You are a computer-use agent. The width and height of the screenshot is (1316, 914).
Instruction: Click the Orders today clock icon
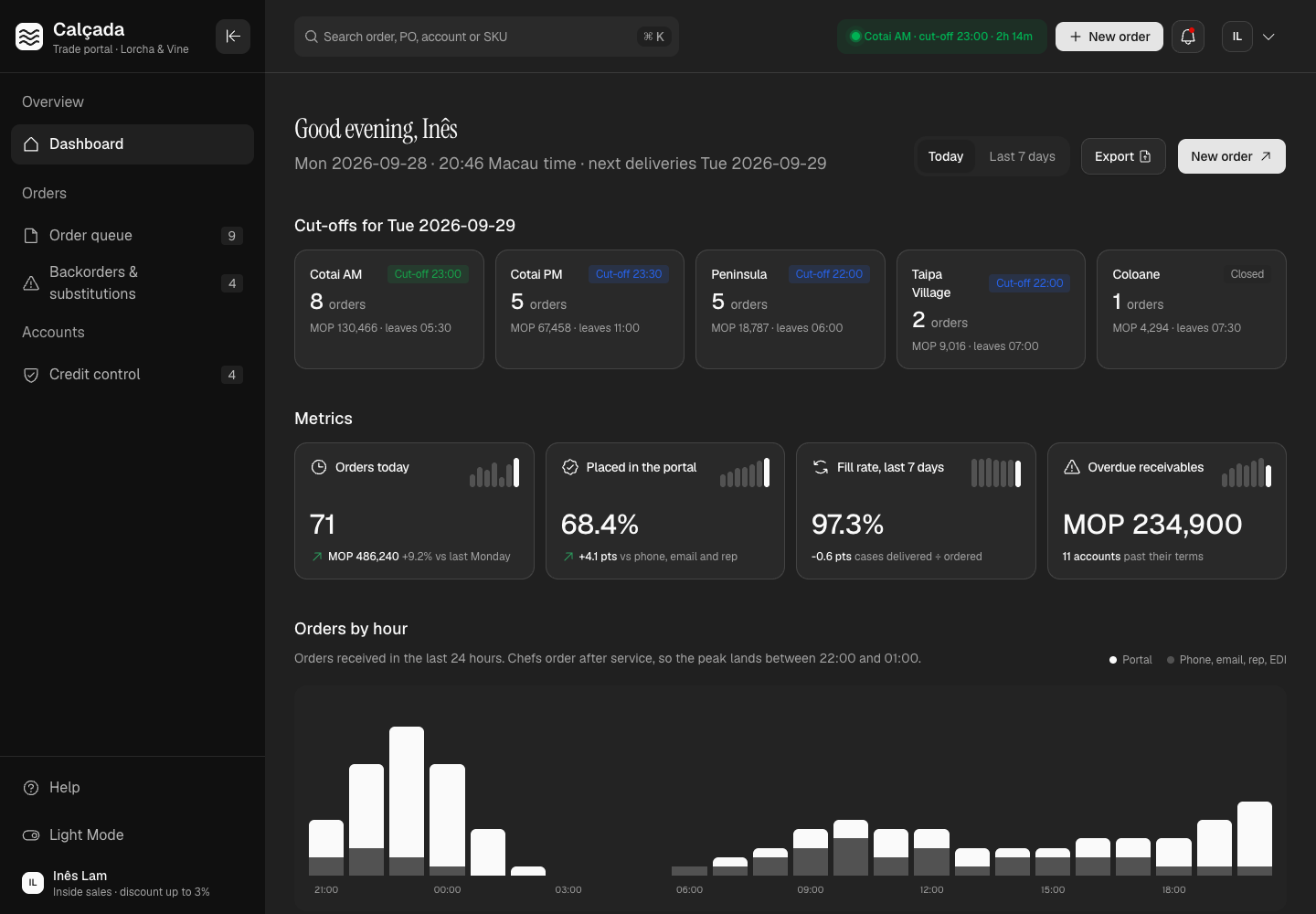pyautogui.click(x=319, y=467)
